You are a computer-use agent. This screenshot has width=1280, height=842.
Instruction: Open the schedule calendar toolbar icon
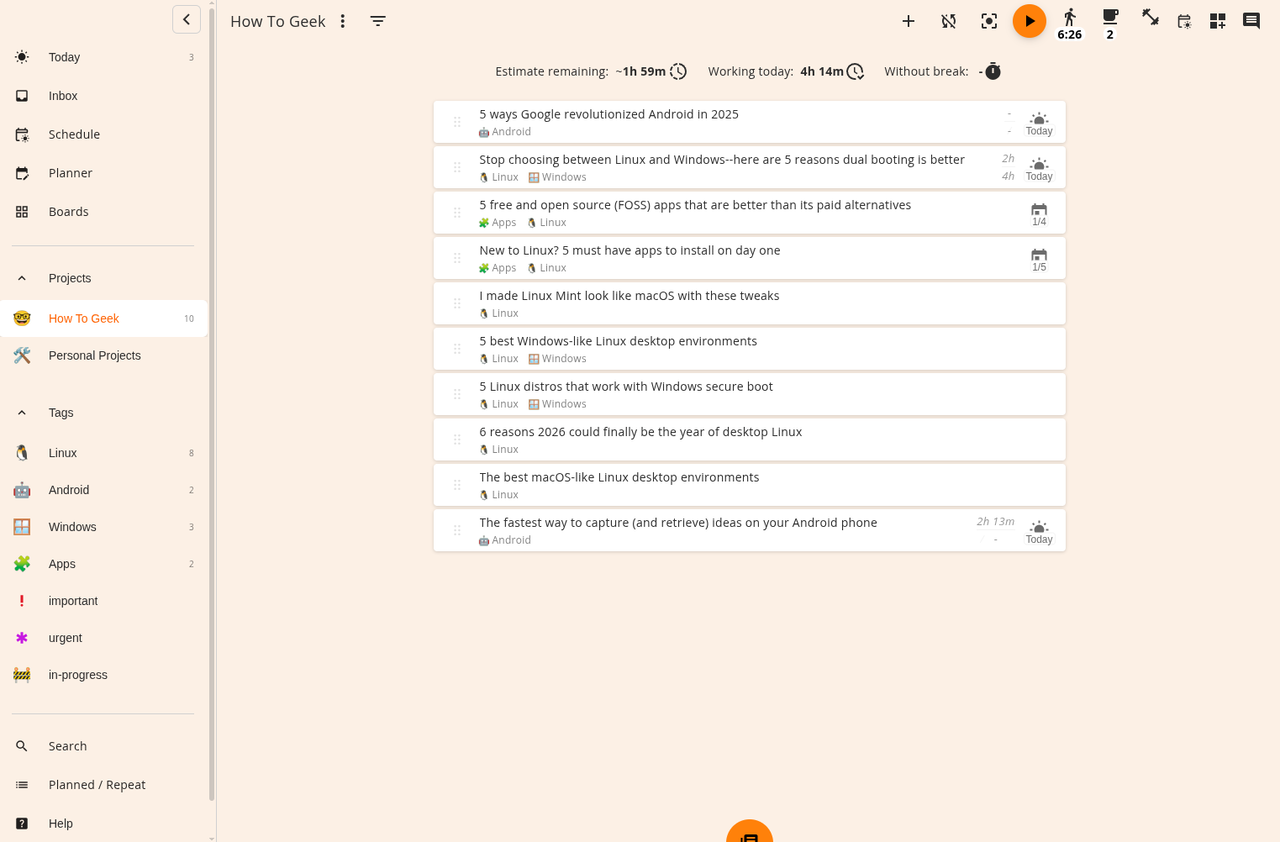(x=1184, y=20)
